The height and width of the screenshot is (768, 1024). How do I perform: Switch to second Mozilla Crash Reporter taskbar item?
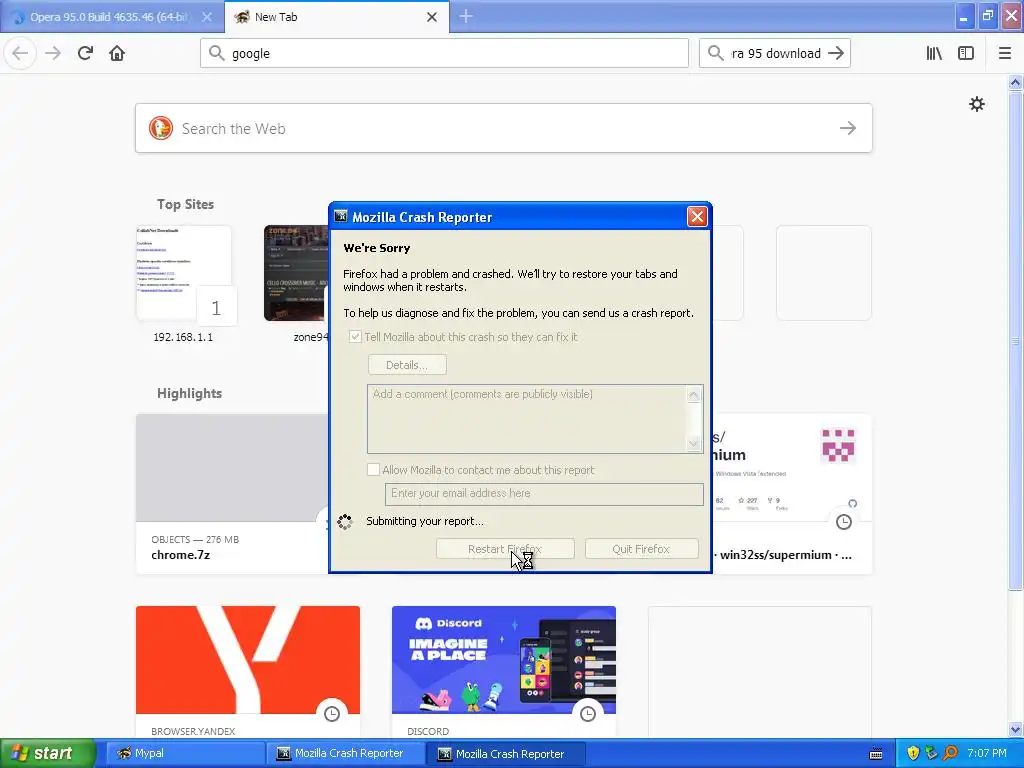[505, 754]
